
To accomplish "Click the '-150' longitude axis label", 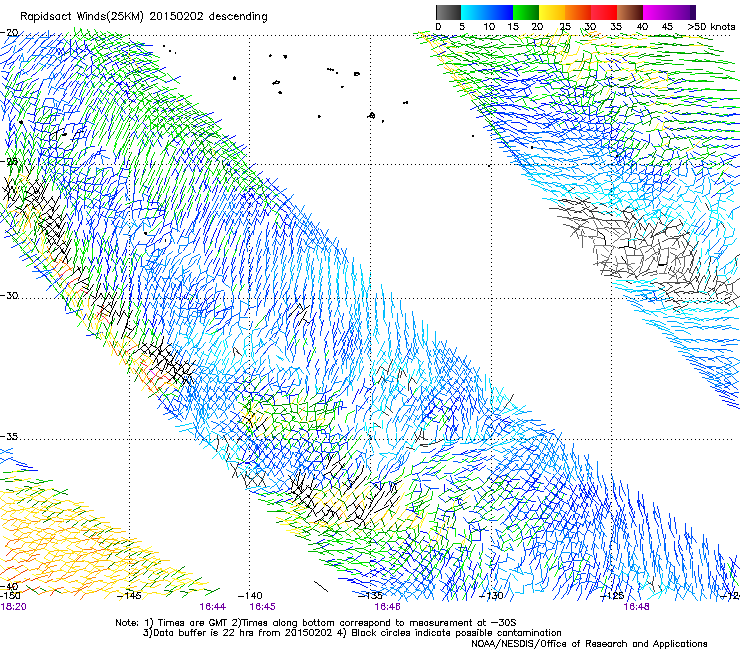I will pyautogui.click(x=10, y=596).
